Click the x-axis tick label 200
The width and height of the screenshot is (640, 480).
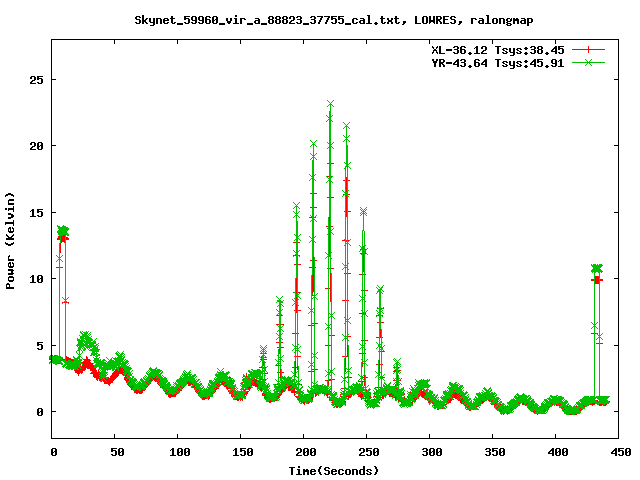tap(306, 452)
